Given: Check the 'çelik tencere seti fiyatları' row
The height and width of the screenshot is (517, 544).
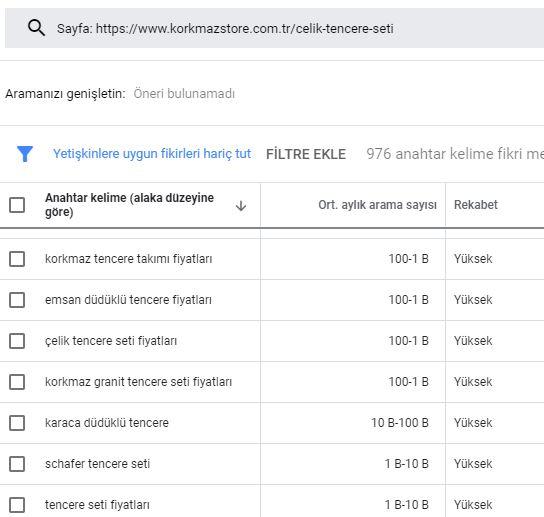Looking at the screenshot, I should 17,341.
